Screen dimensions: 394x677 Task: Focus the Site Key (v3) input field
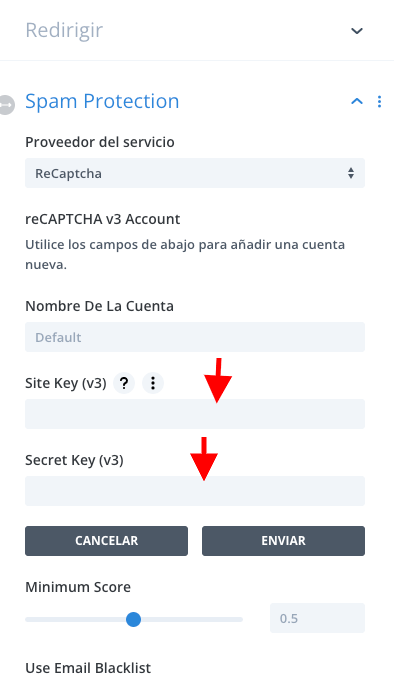tap(195, 414)
